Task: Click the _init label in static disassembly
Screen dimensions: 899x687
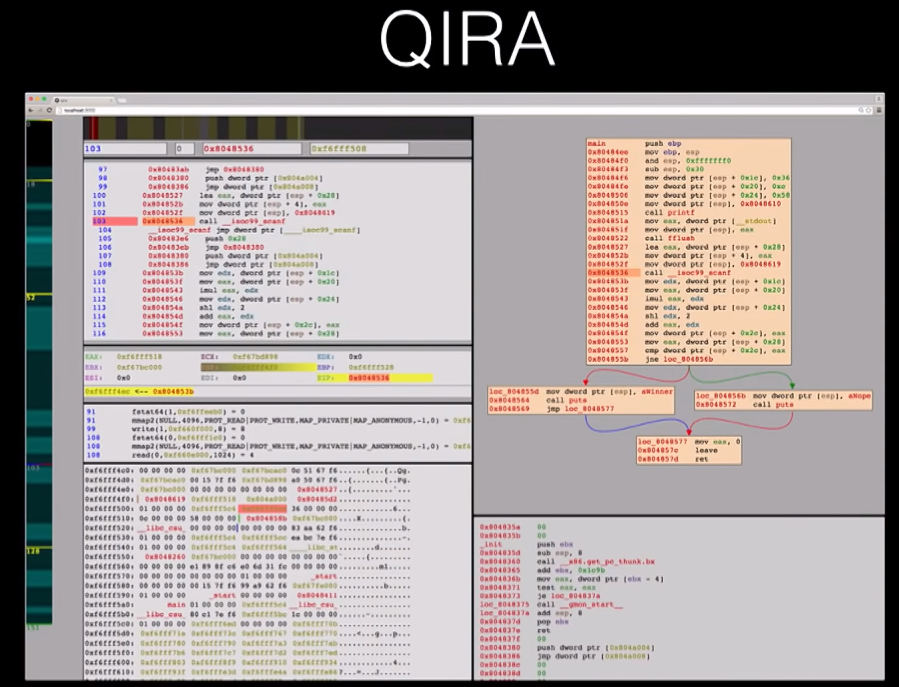Action: pyautogui.click(x=491, y=544)
